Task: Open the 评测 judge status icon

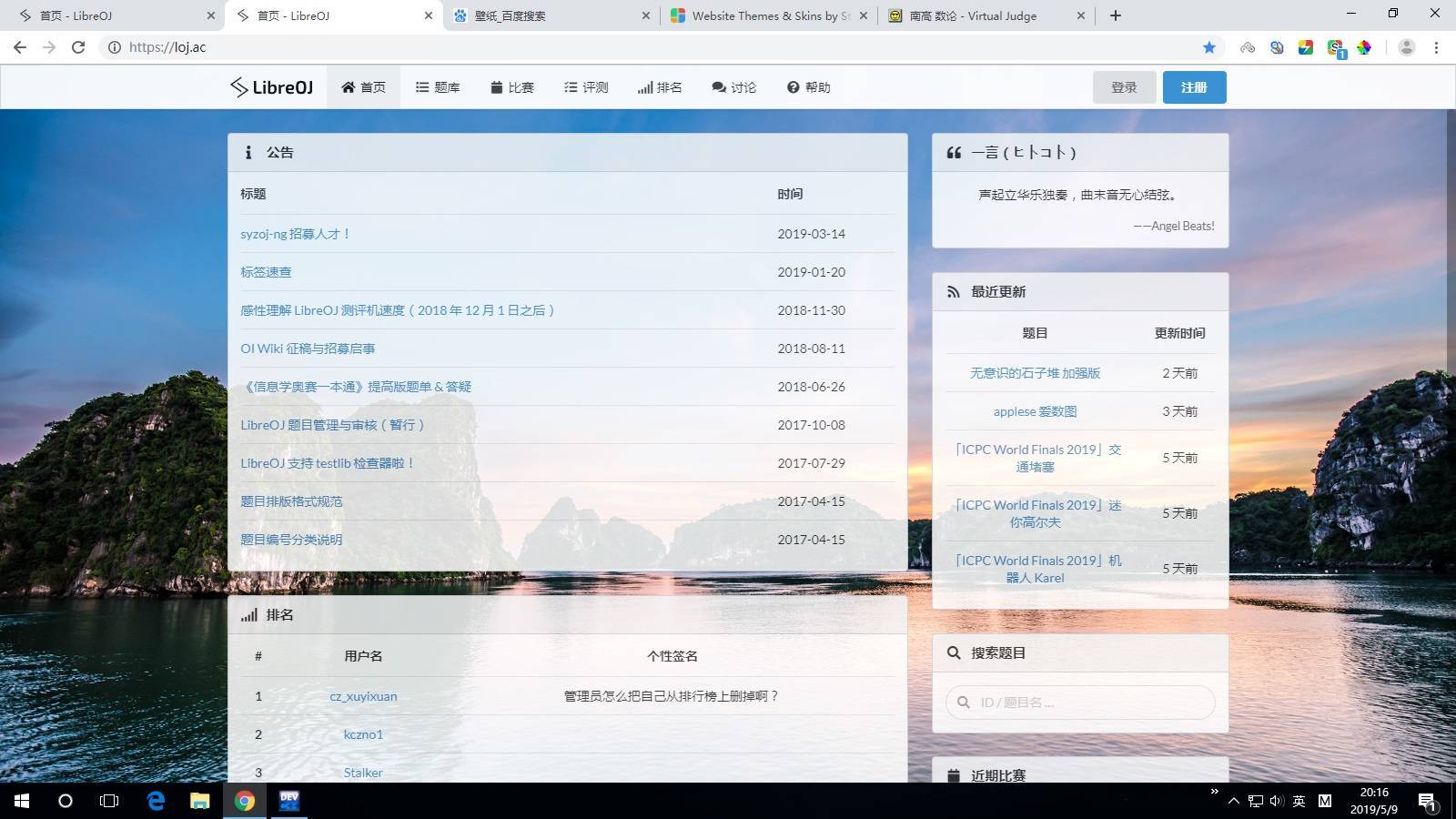Action: pos(571,86)
